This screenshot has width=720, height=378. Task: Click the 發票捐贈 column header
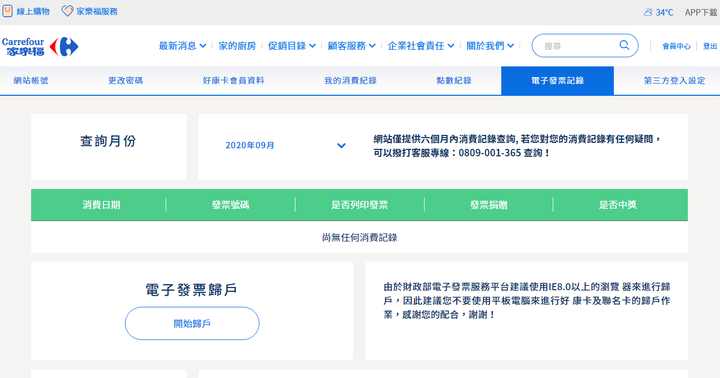(489, 205)
